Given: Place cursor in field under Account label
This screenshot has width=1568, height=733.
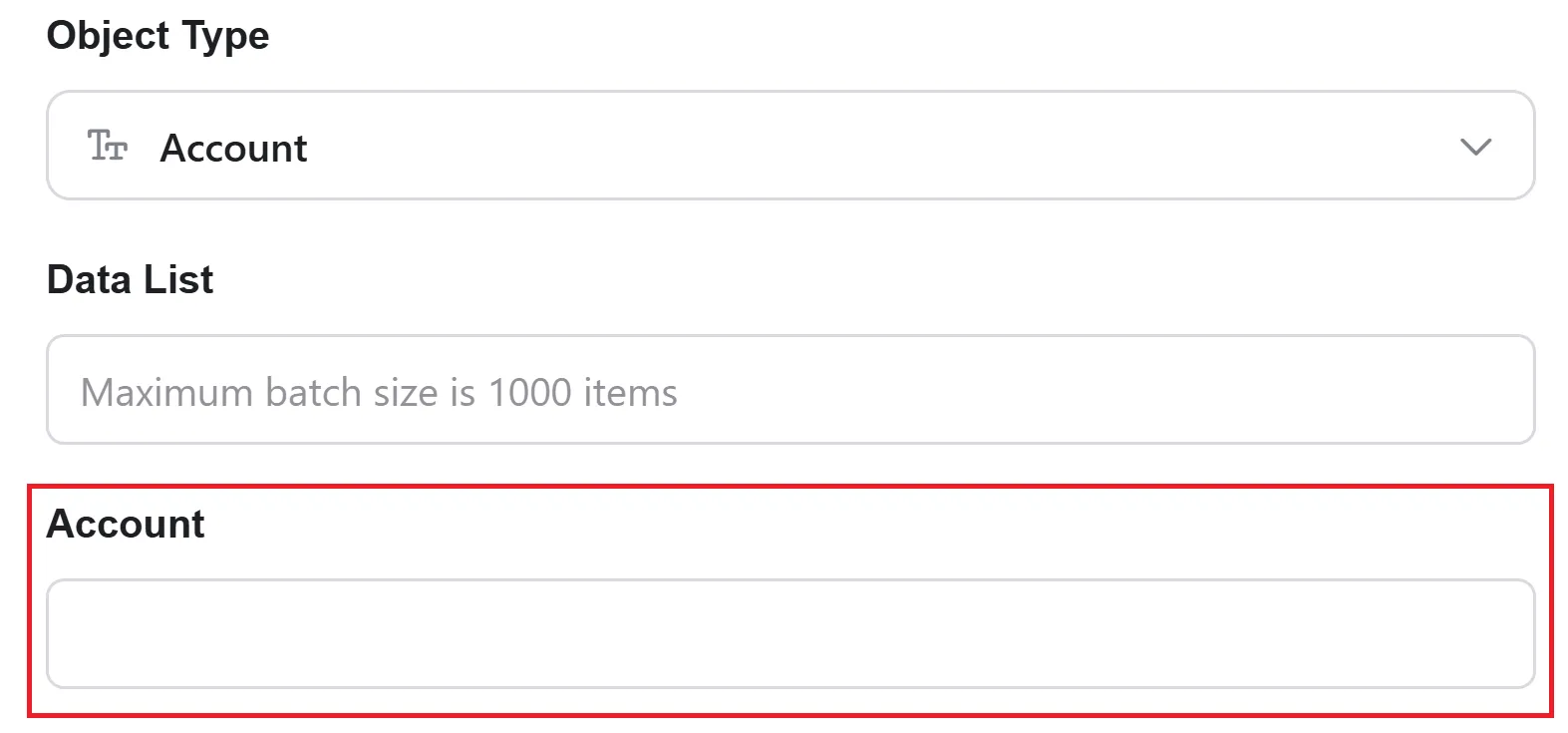Looking at the screenshot, I should [x=790, y=633].
